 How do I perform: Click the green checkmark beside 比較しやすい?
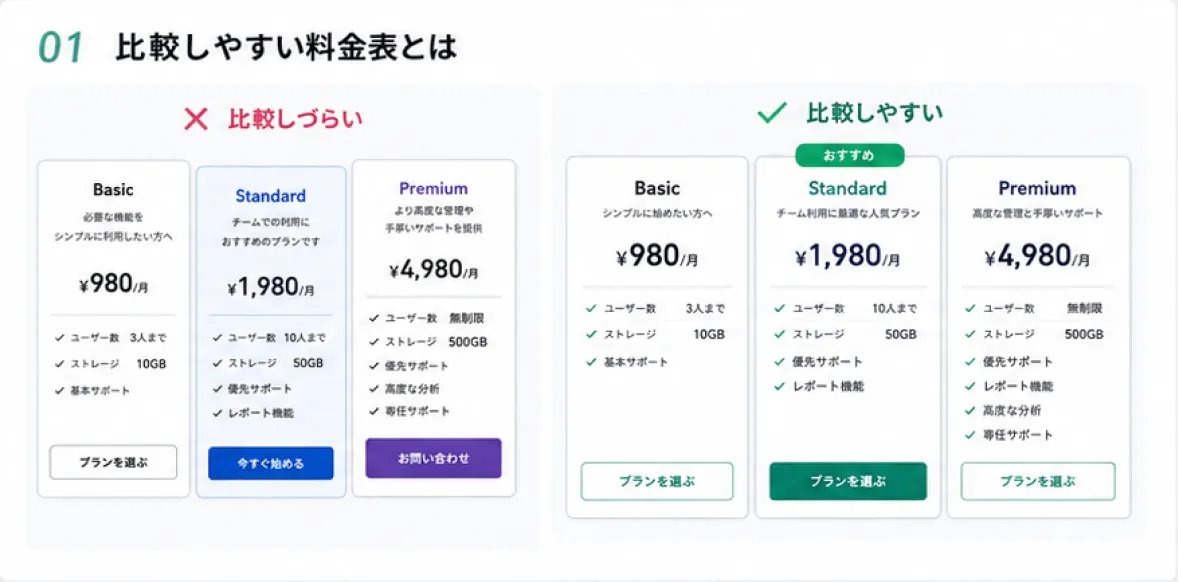(771, 113)
